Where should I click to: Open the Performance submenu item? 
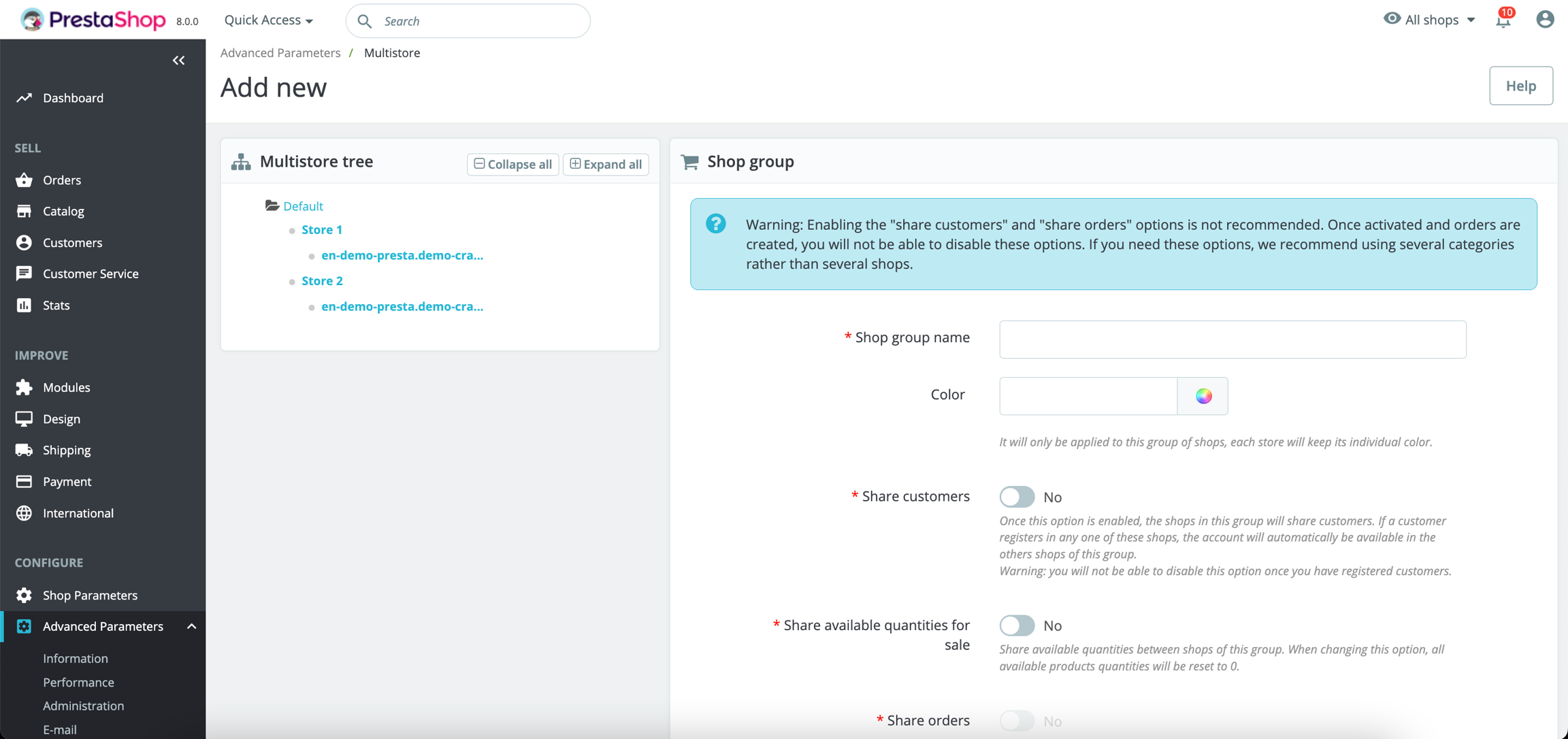pyautogui.click(x=78, y=682)
